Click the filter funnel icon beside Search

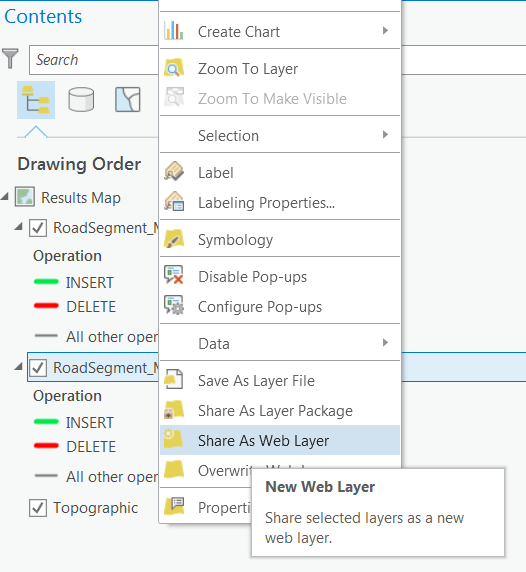coord(10,58)
